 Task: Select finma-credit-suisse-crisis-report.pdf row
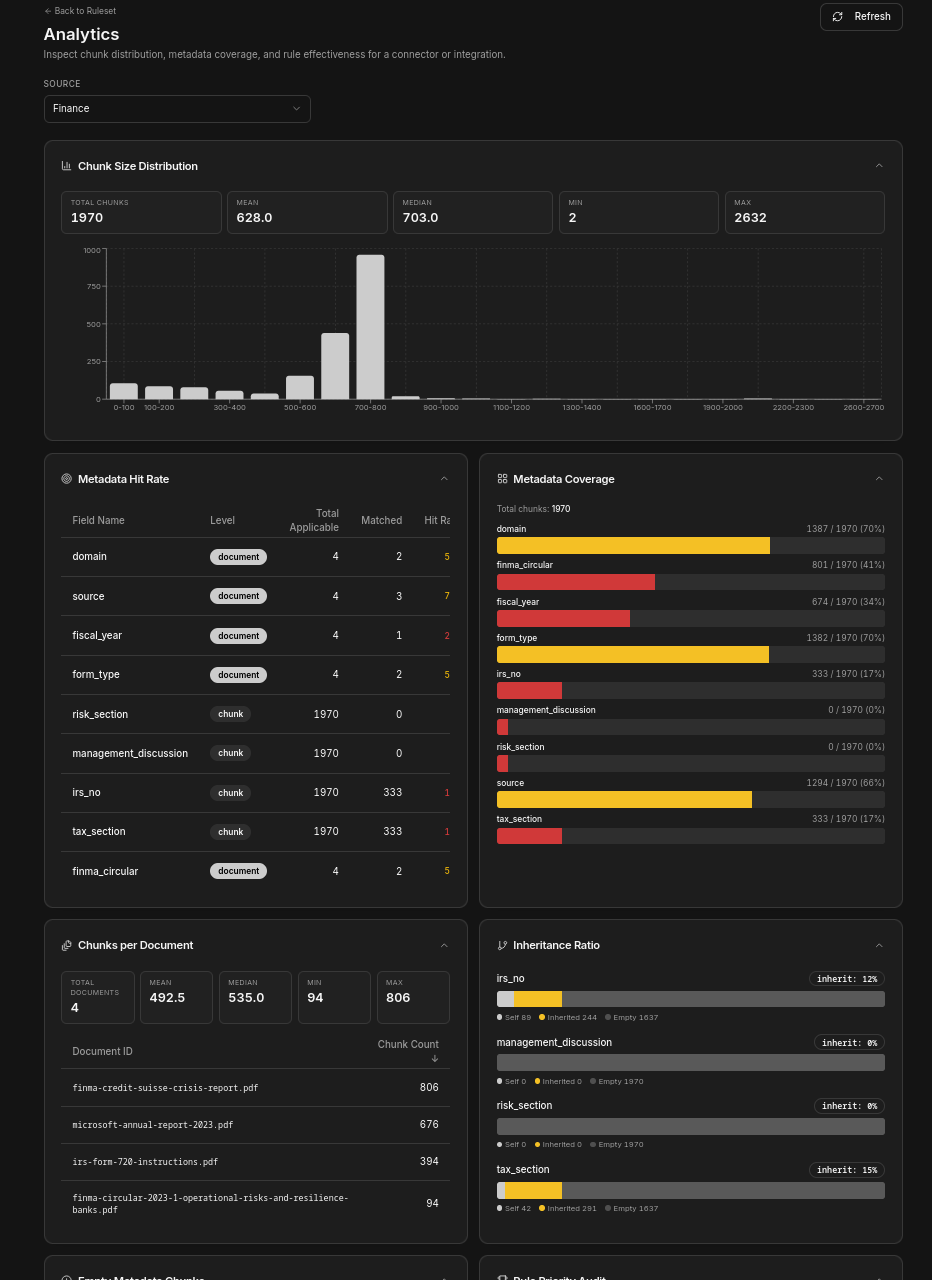point(255,1087)
